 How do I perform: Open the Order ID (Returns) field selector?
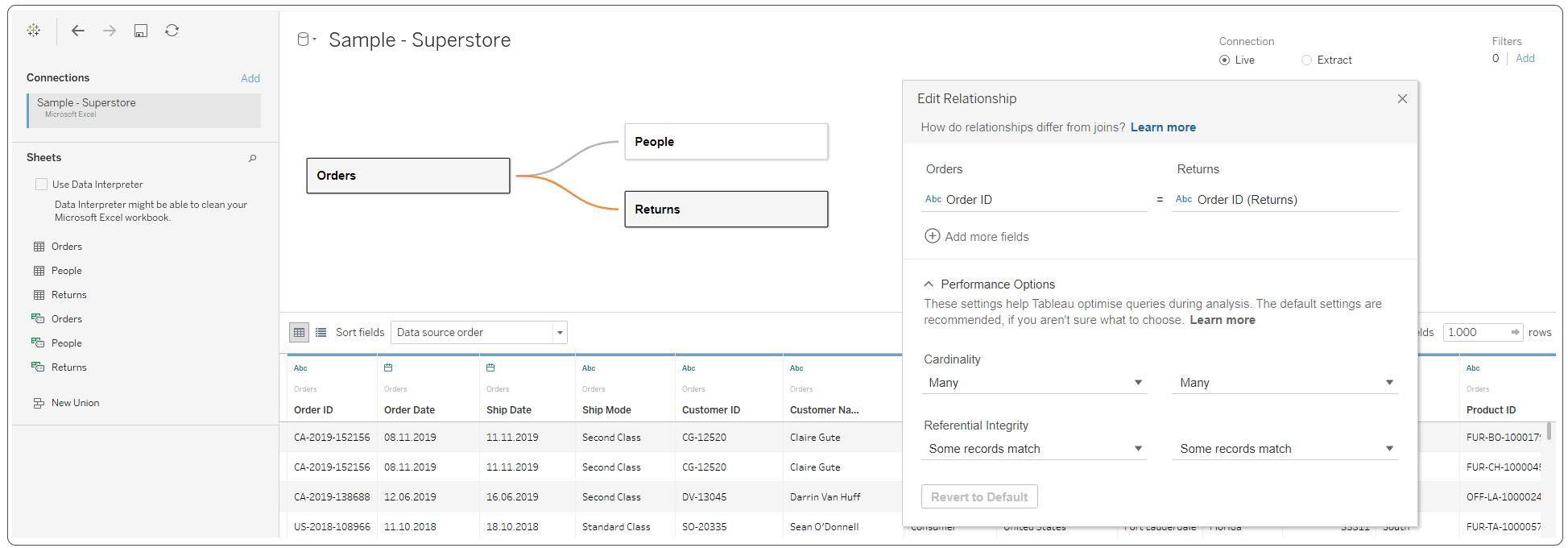(x=1285, y=200)
